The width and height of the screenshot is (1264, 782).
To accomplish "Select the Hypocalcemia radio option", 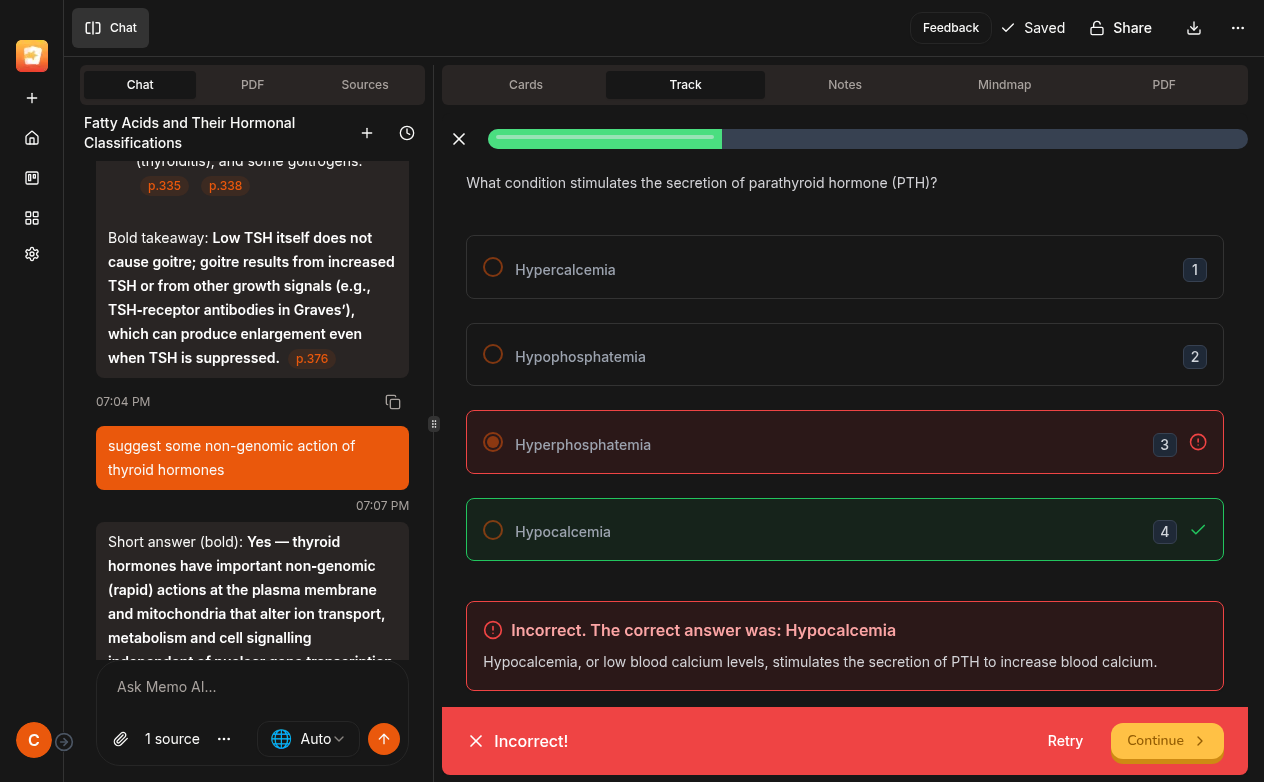I will point(493,530).
